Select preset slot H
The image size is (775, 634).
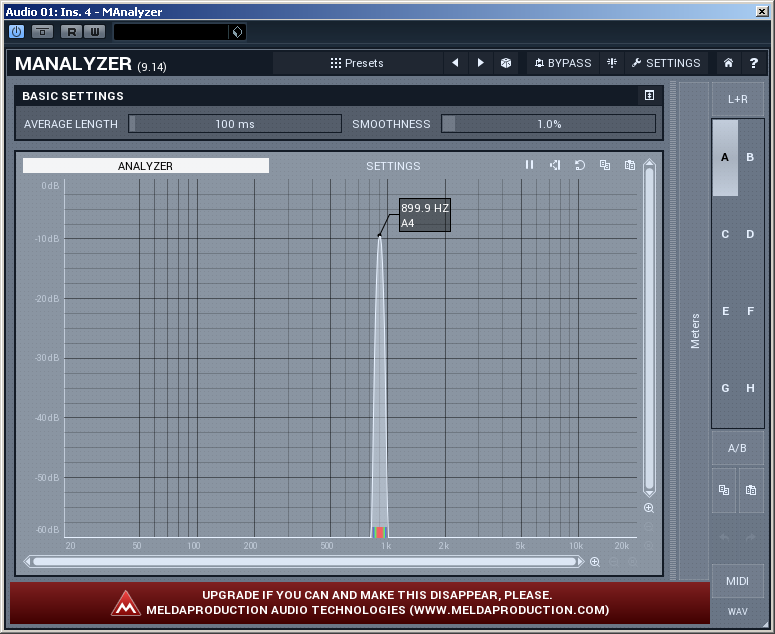[750, 388]
